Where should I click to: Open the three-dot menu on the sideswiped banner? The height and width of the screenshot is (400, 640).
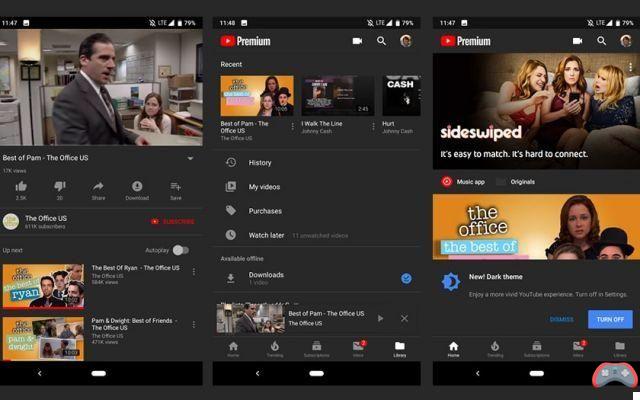click(631, 67)
